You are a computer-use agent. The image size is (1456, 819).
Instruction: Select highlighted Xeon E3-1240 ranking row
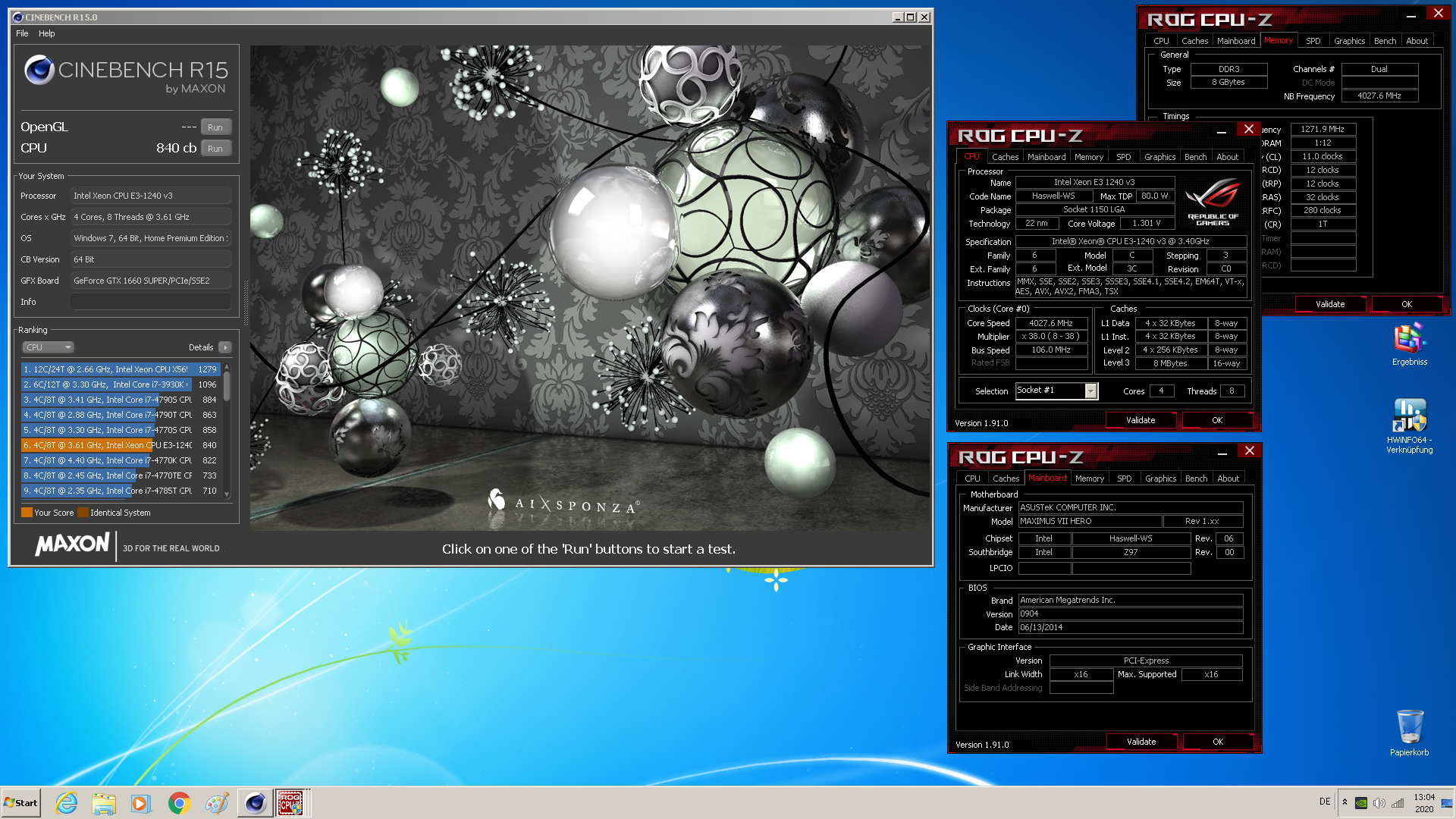[121, 445]
